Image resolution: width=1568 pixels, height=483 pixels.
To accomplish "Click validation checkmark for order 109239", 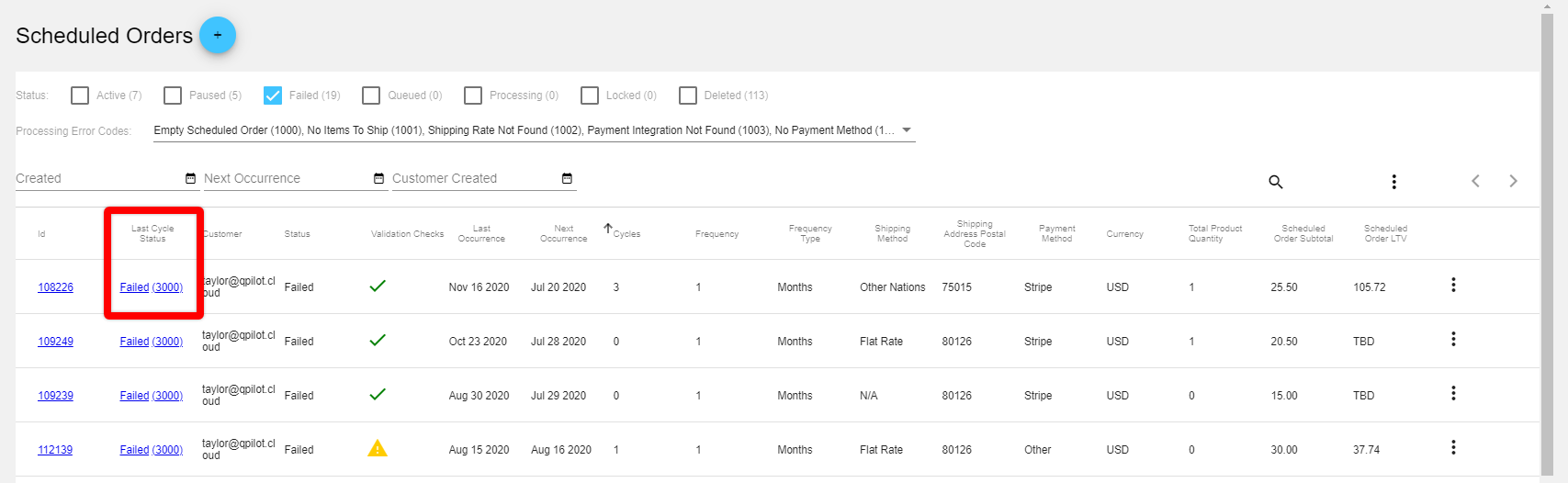I will [x=378, y=394].
